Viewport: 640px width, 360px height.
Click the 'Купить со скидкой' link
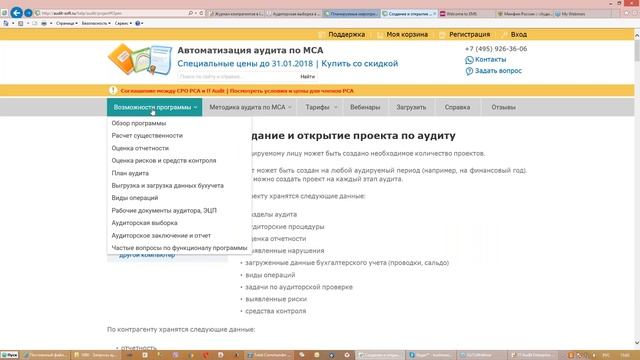coord(360,64)
